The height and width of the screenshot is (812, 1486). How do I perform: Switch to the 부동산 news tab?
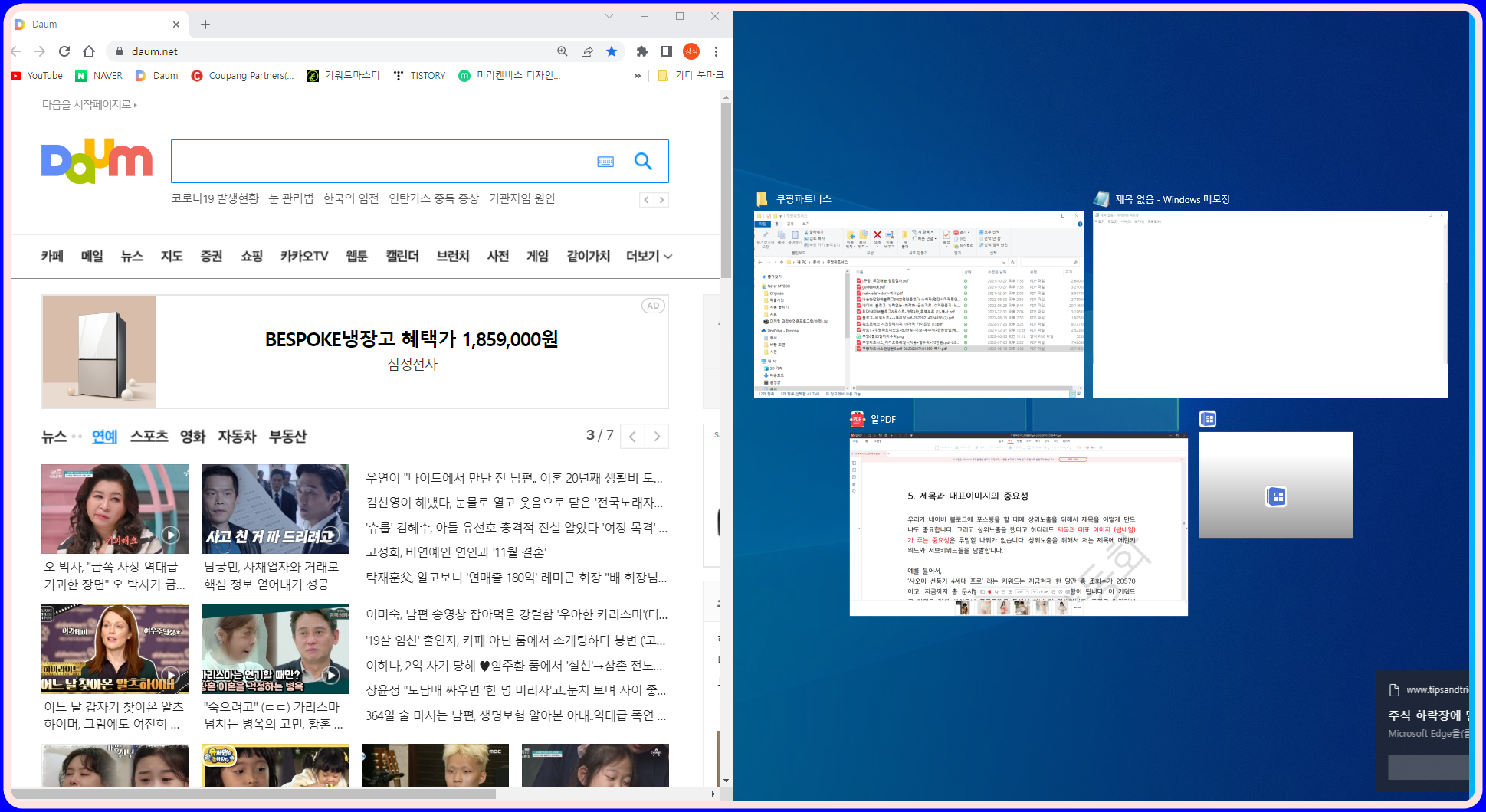[x=287, y=436]
